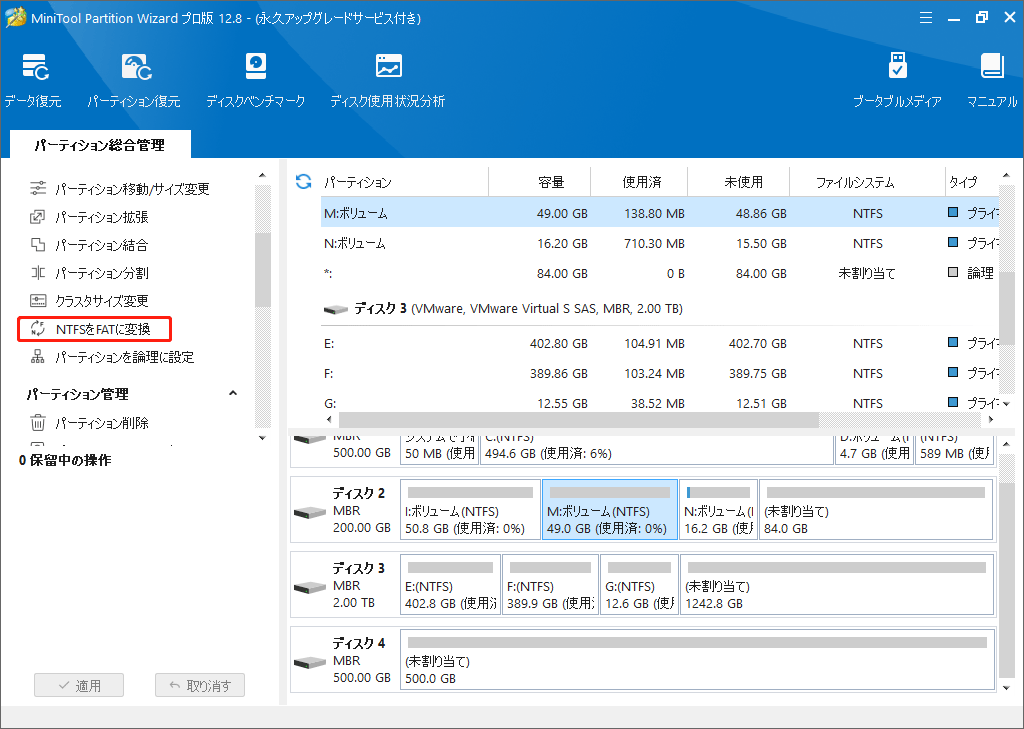This screenshot has height=729, width=1024.
Task: Click the パーティション移動/サイズ変更 icon
Action: click(38, 189)
